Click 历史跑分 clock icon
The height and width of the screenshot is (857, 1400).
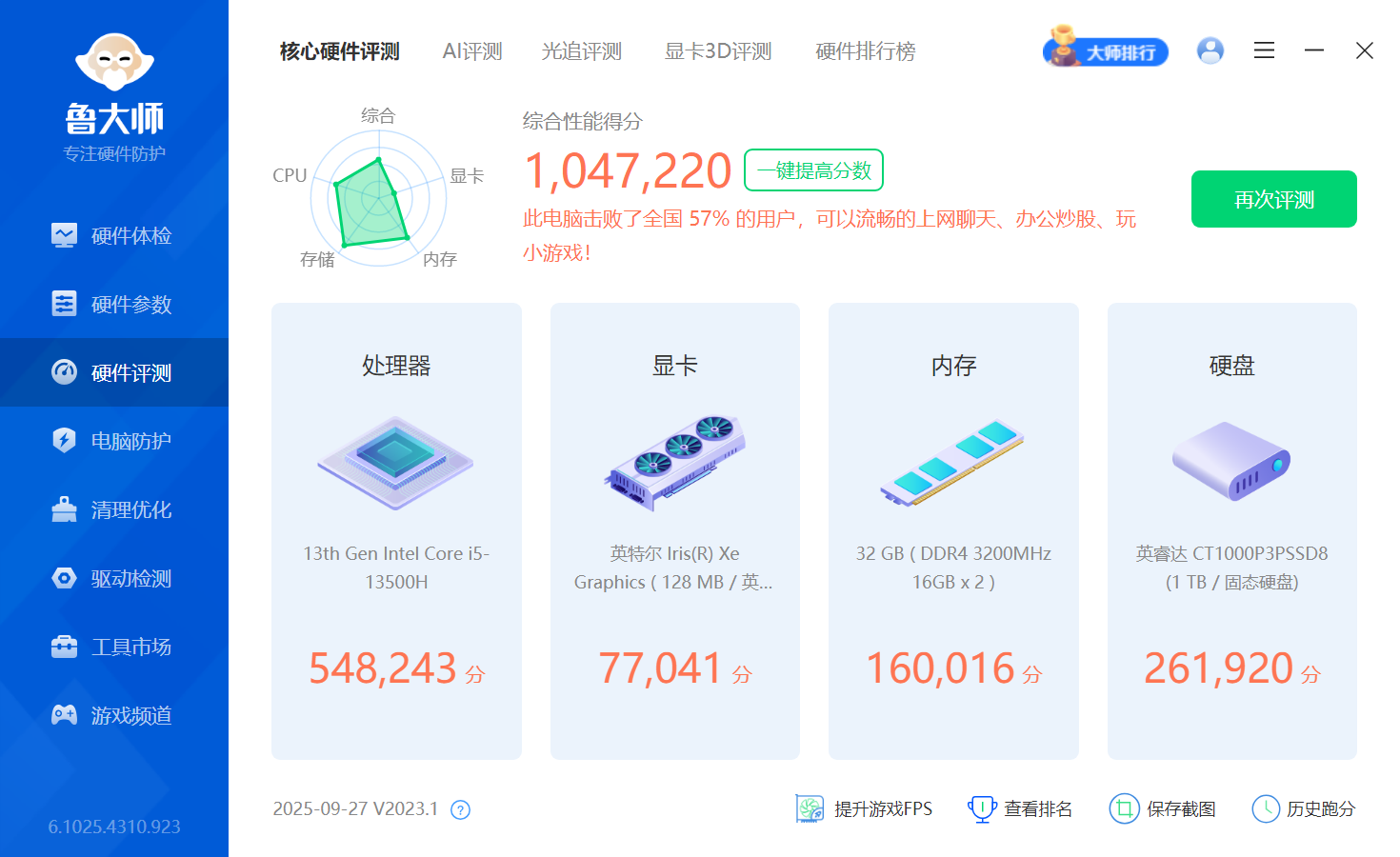(x=1266, y=808)
